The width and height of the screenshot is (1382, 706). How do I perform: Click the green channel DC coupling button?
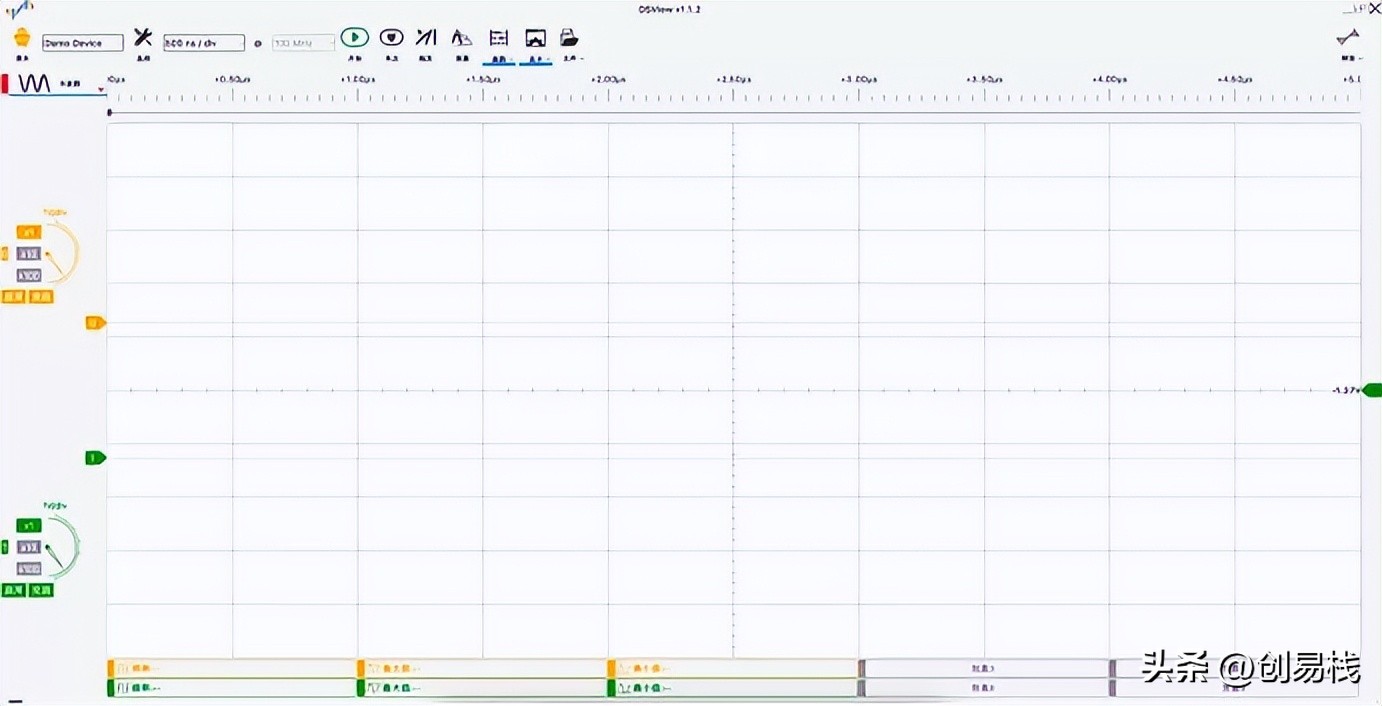pyautogui.click(x=13, y=590)
